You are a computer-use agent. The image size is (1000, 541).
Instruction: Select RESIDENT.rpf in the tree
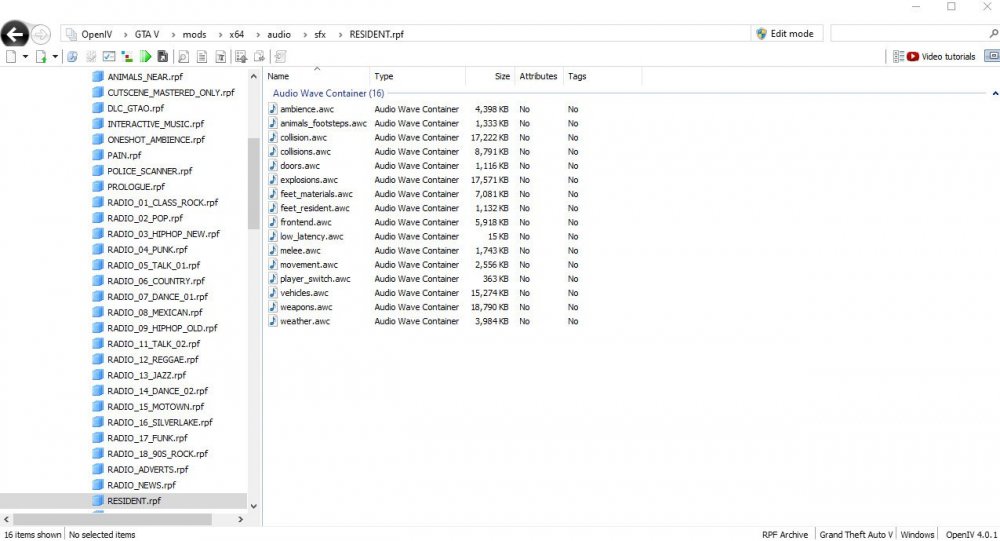pos(134,501)
